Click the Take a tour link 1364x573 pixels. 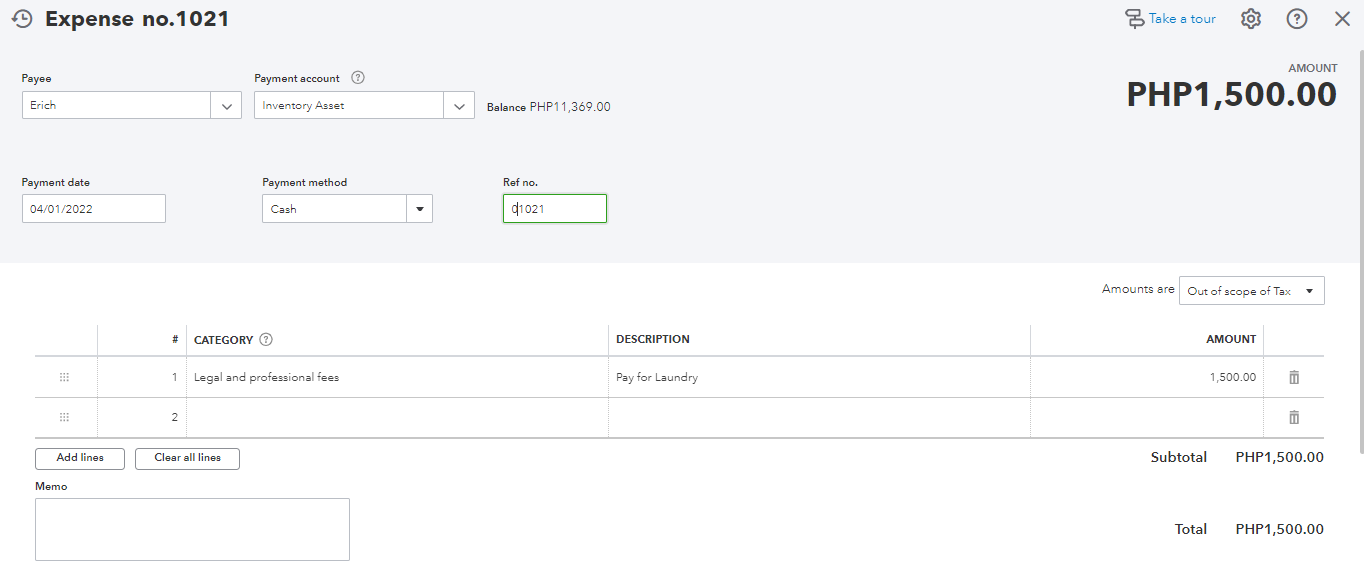pyautogui.click(x=1171, y=19)
